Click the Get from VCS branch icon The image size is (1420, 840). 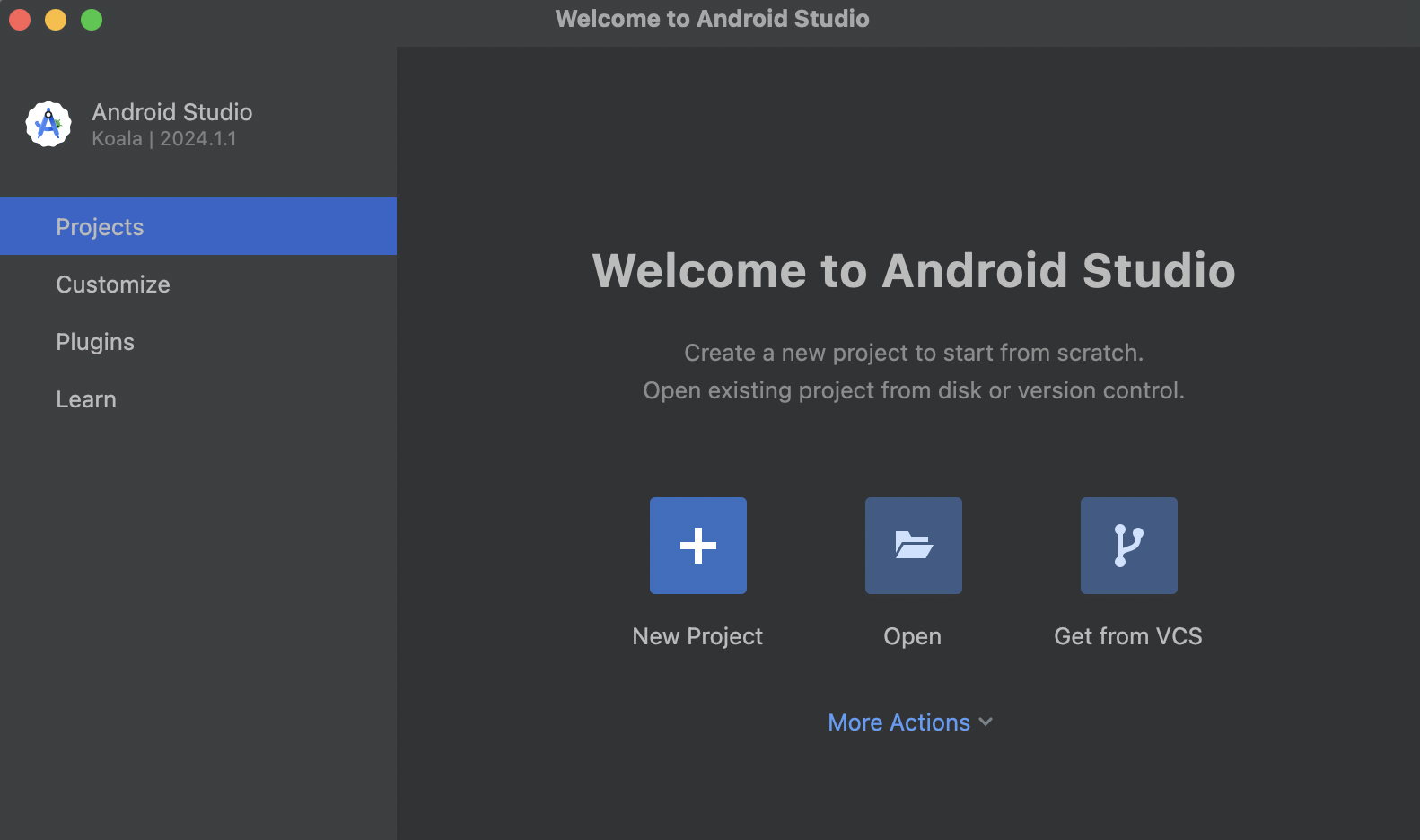click(x=1129, y=546)
